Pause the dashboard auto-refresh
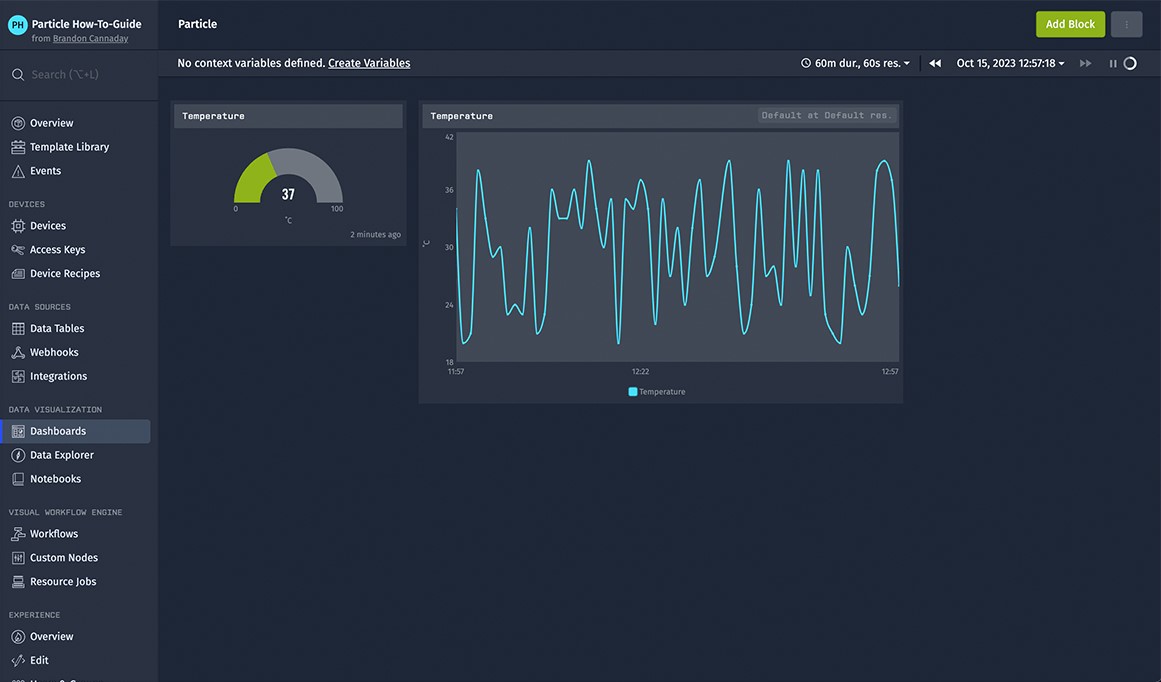The height and width of the screenshot is (682, 1161). [x=1112, y=64]
